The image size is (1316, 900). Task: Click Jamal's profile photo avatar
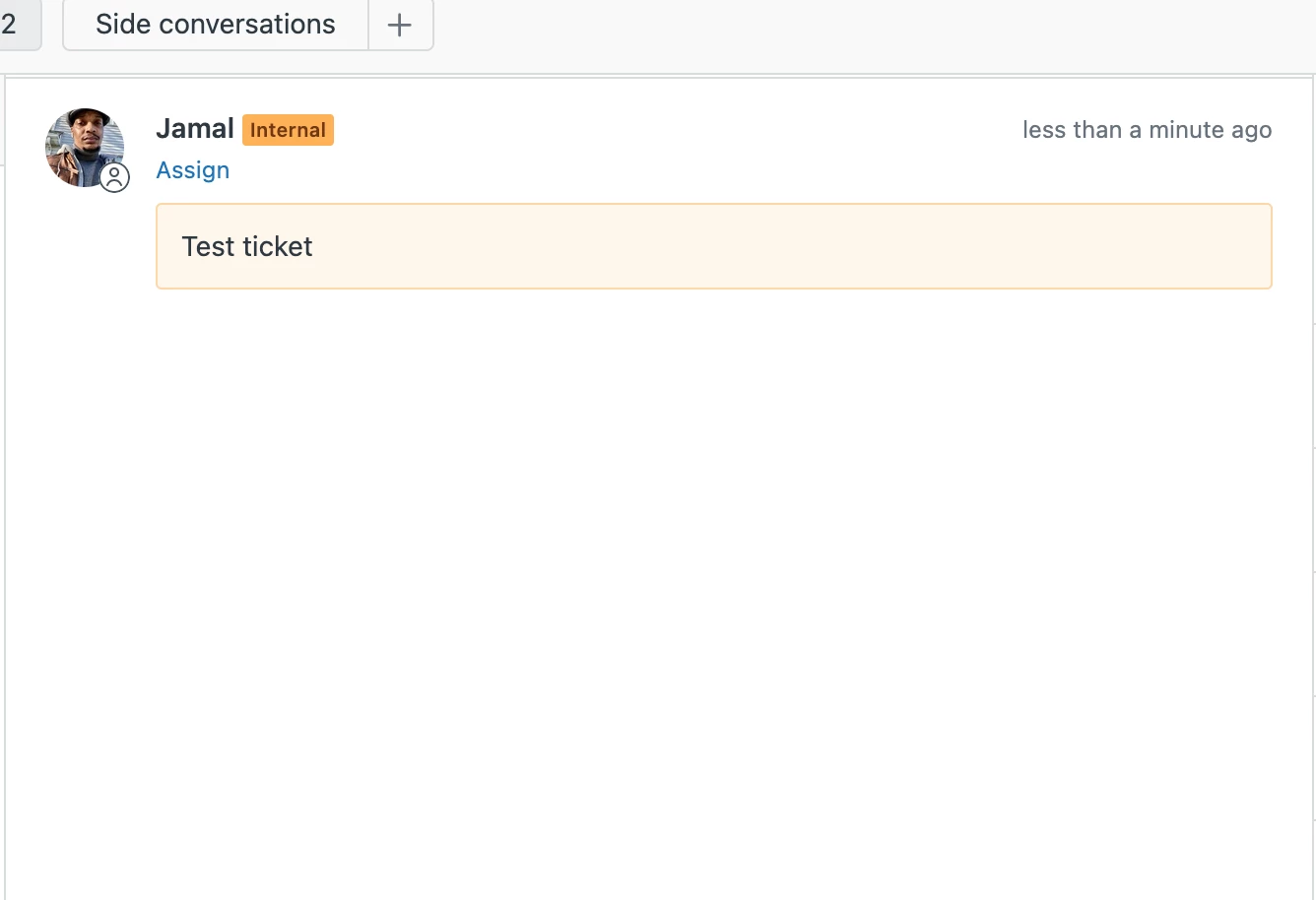tap(81, 144)
